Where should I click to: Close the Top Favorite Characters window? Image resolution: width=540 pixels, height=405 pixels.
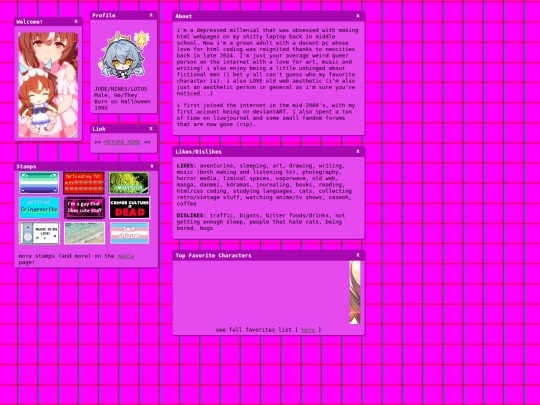358,255
